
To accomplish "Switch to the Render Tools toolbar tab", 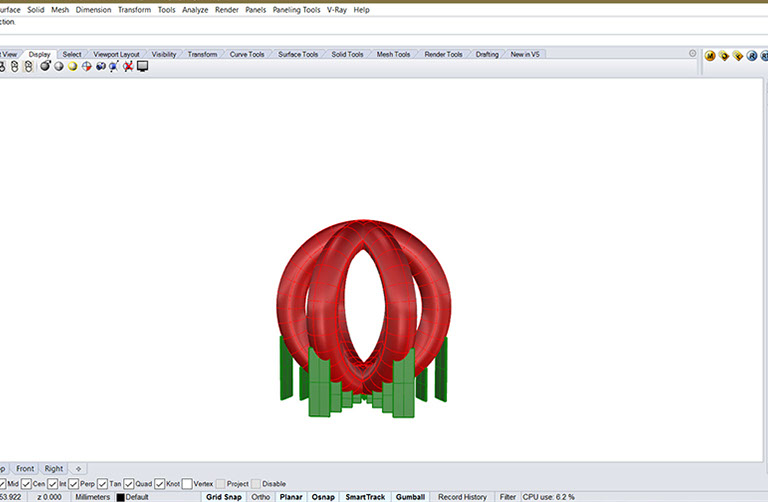I will [x=443, y=54].
